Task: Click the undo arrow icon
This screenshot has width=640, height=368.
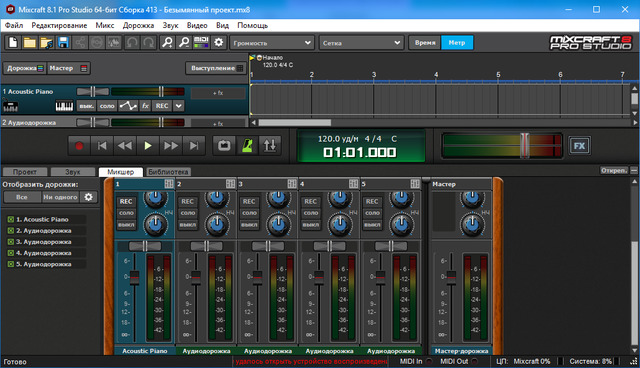Action: [x=131, y=42]
